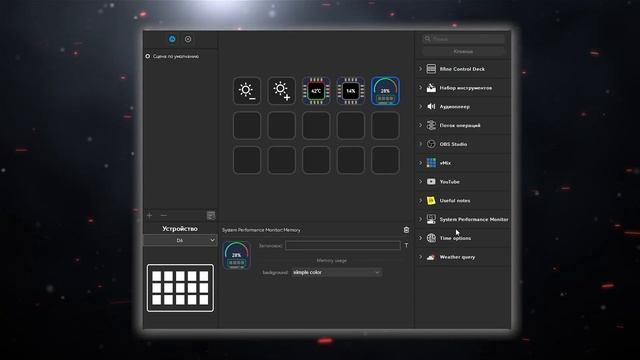Expand the Rline Control Deck category
Viewport: 640px width, 360px height.
click(420, 69)
